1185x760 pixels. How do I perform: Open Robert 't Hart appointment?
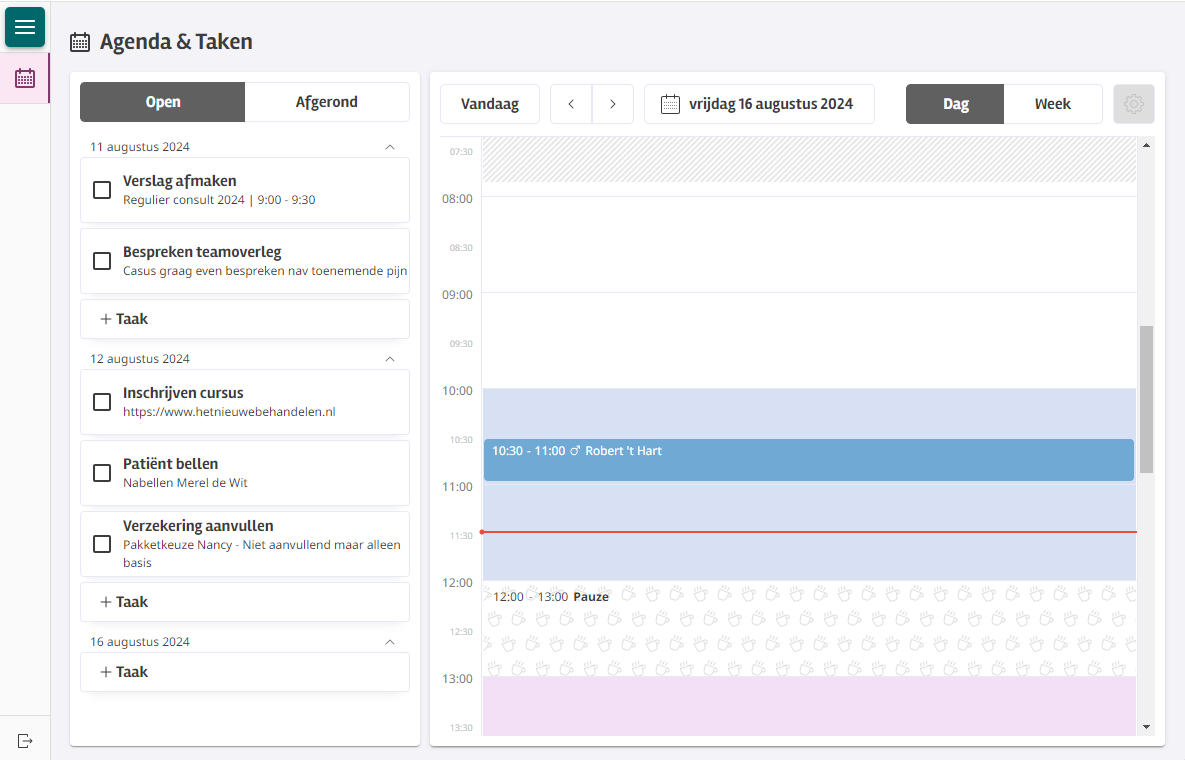tap(808, 460)
